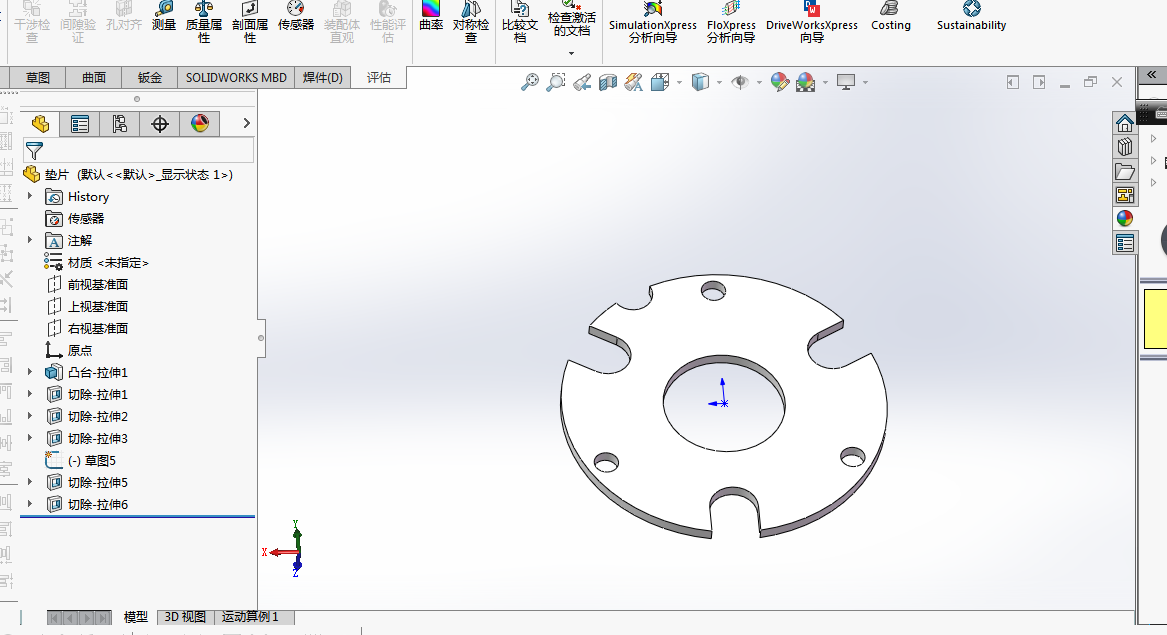This screenshot has width=1167, height=635.
Task: Open the Sensor (传感器) tool
Action: pos(295,18)
